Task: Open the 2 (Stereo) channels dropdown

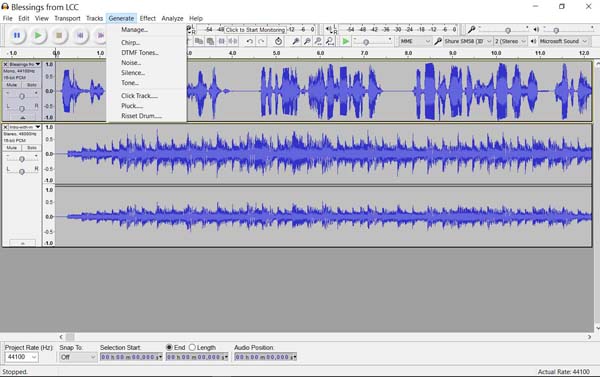Action: pos(510,41)
